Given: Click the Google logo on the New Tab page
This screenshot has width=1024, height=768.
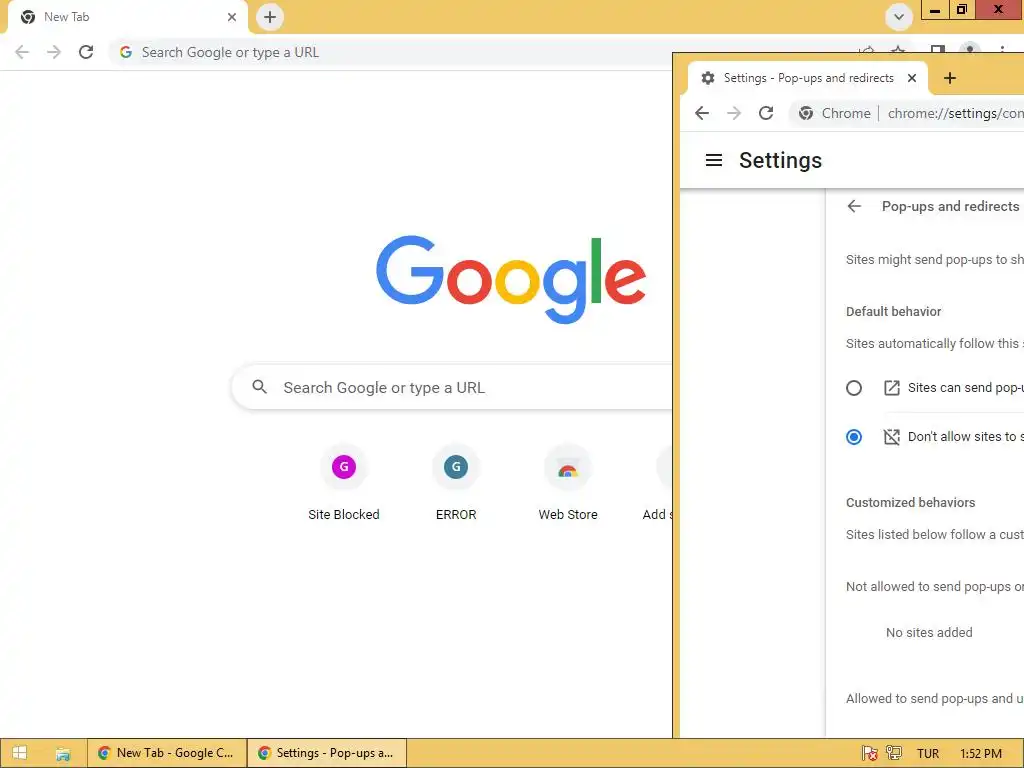Looking at the screenshot, I should pos(511,280).
